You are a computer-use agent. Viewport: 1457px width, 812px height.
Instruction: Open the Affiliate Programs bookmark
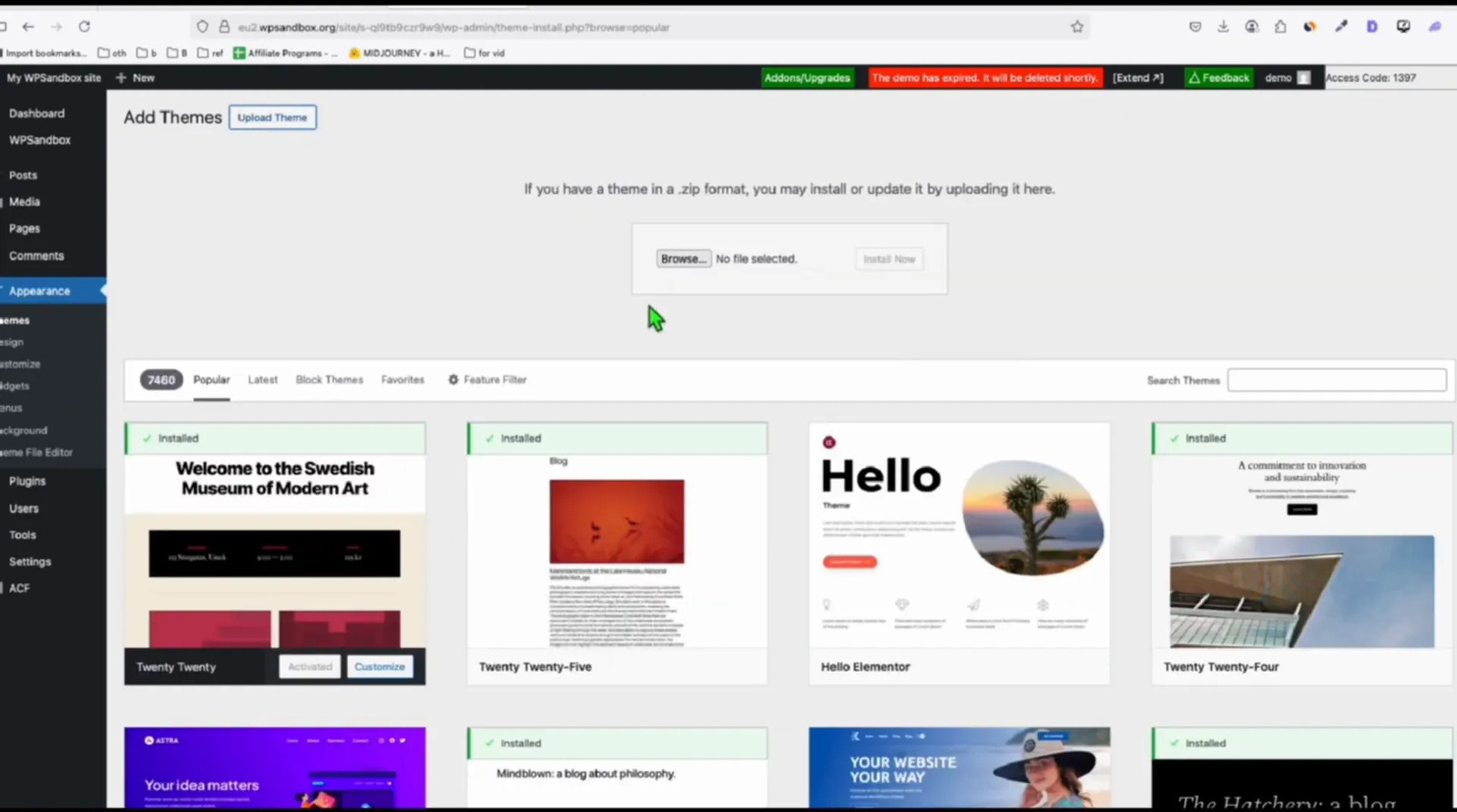[285, 53]
